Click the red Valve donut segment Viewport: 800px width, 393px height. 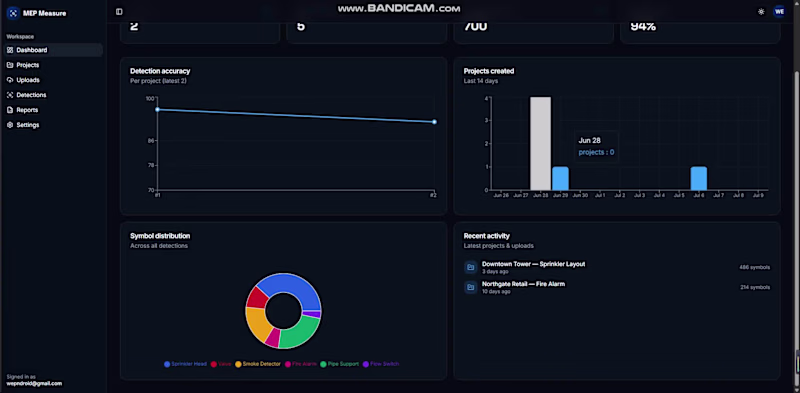257,298
